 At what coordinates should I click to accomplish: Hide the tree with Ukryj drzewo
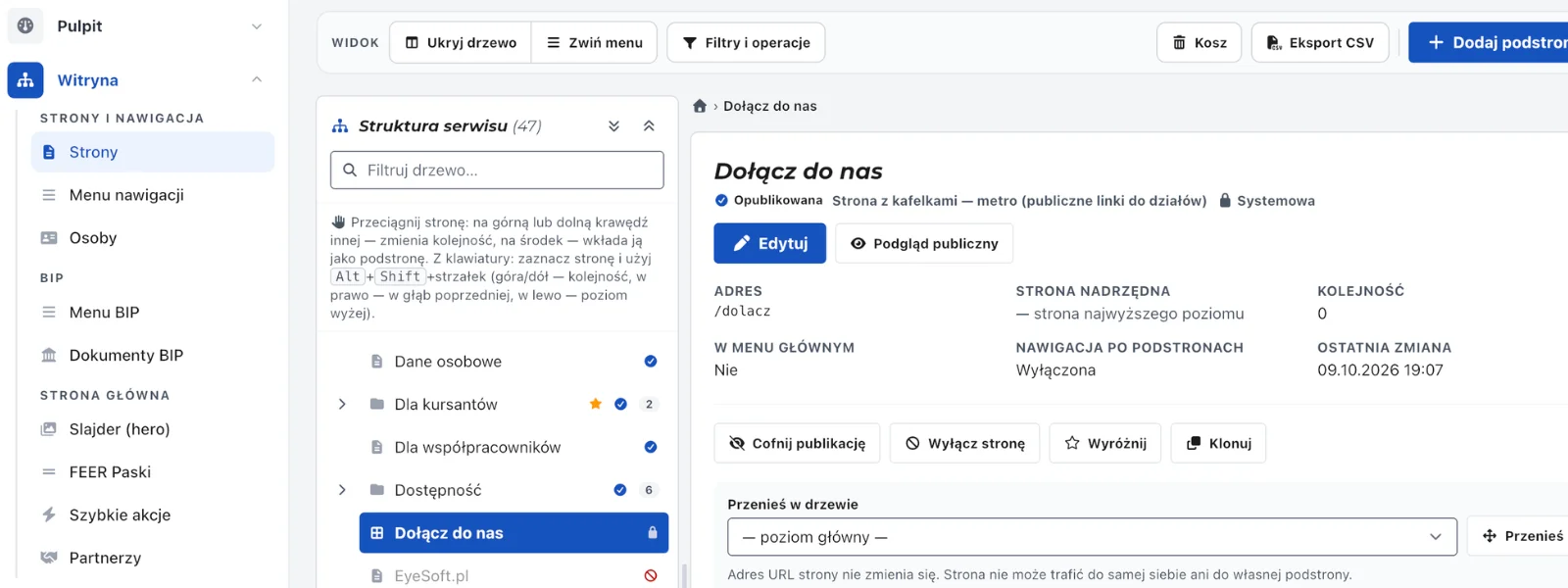point(461,43)
